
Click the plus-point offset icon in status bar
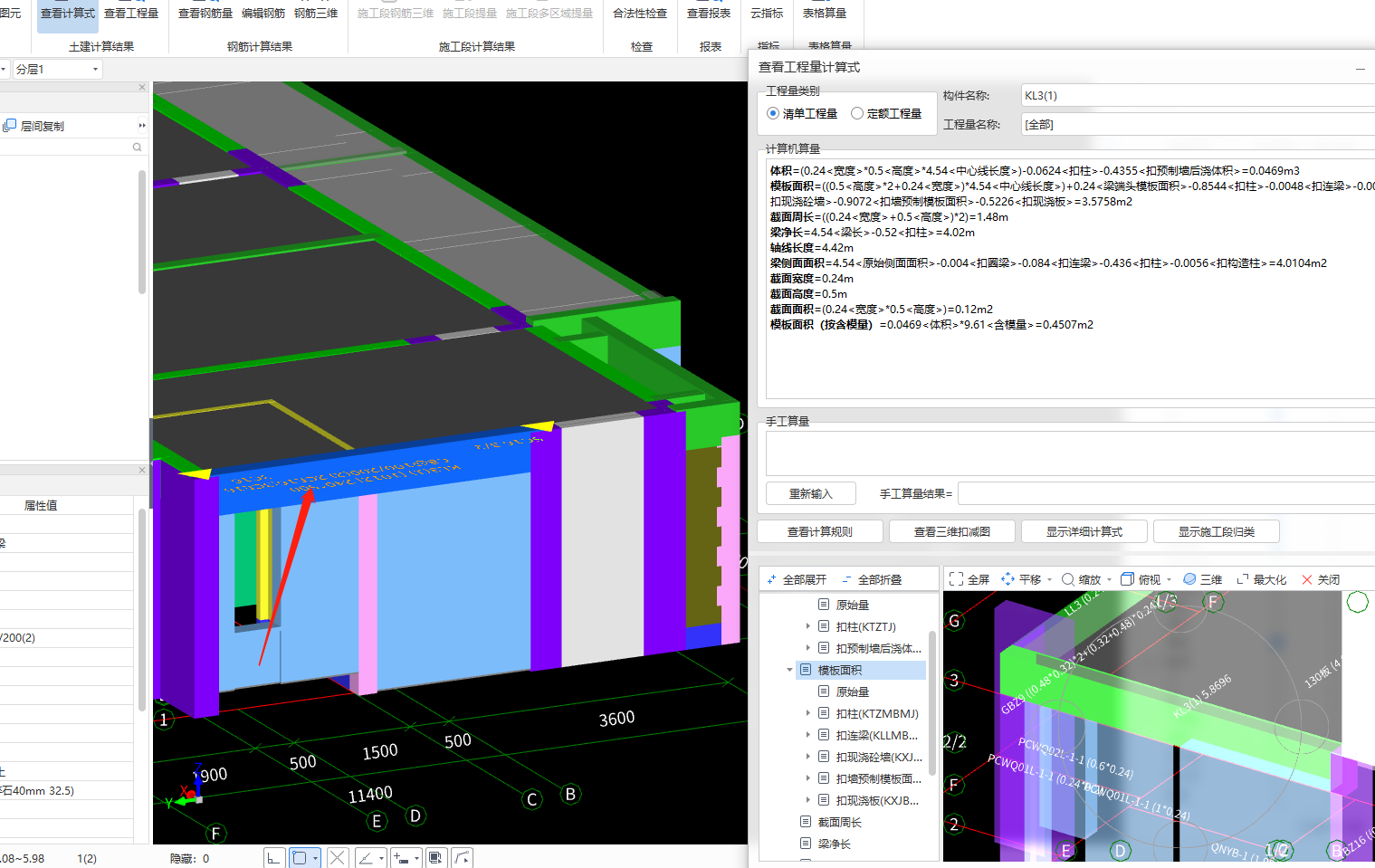pyautogui.click(x=400, y=857)
